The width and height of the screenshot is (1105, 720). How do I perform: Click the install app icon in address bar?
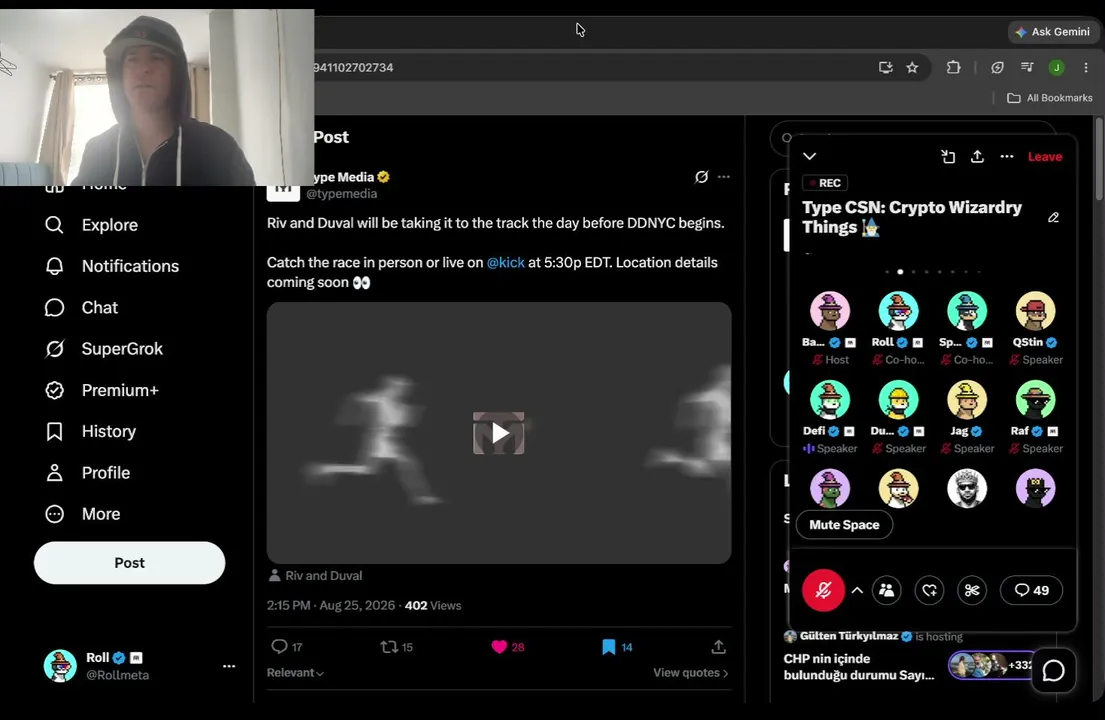click(886, 68)
